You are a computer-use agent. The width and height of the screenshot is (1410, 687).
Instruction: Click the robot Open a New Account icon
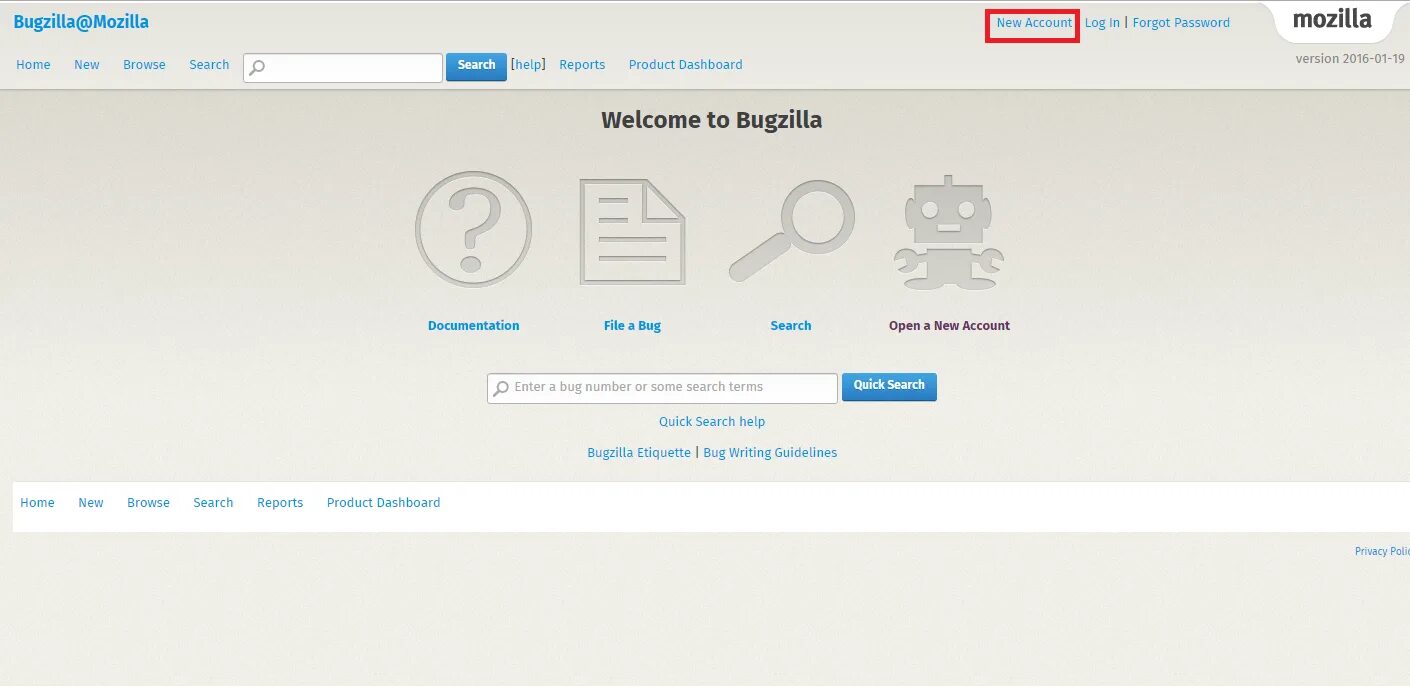949,232
